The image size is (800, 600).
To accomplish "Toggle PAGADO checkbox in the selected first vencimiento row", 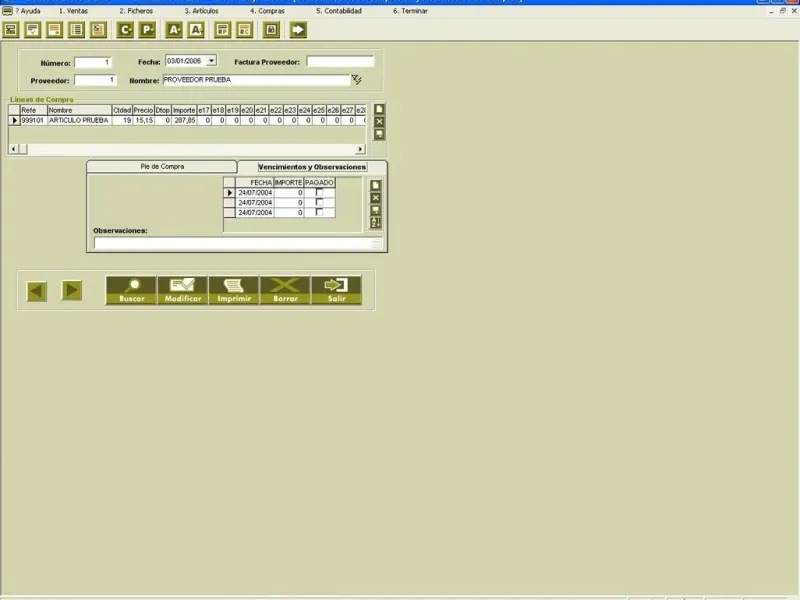I will 319,192.
